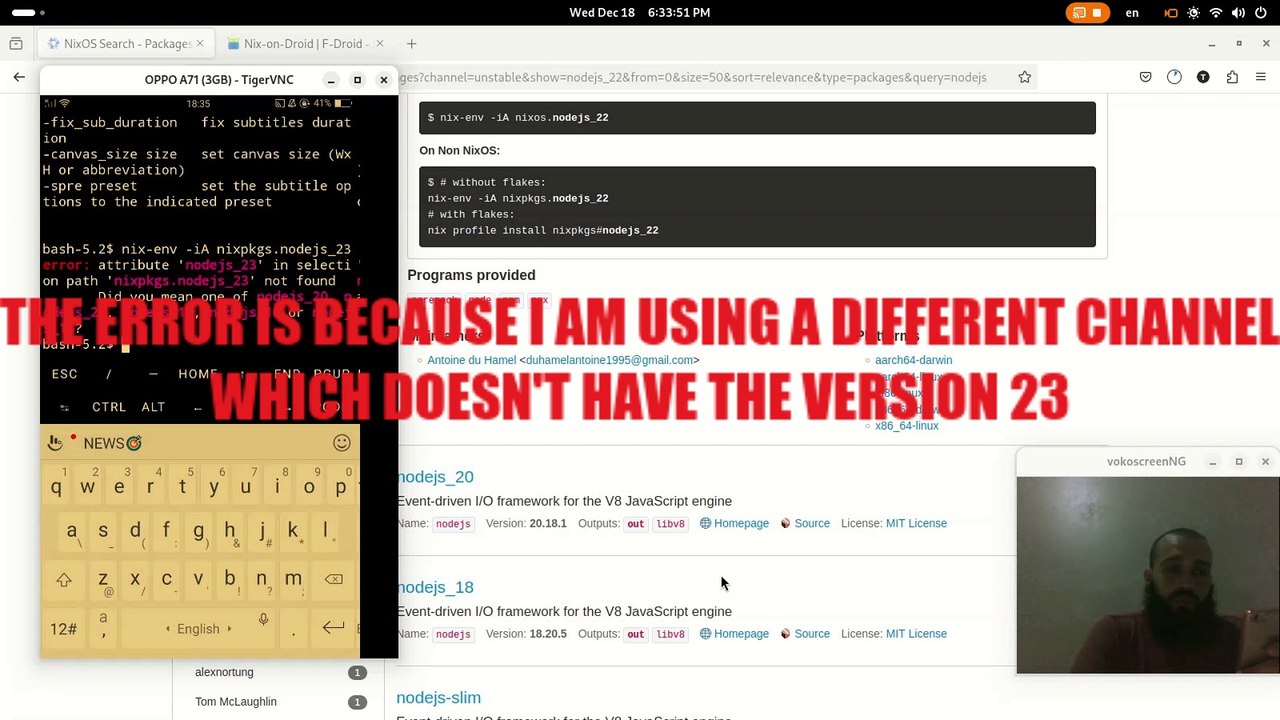Open a new browser tab
Image resolution: width=1280 pixels, height=720 pixels.
pos(411,44)
